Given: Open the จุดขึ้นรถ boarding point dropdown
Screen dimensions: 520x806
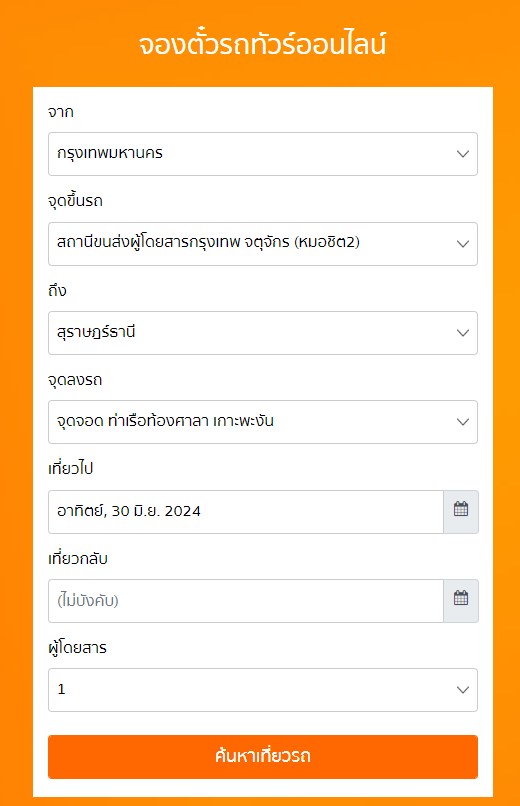Looking at the screenshot, I should tap(263, 244).
